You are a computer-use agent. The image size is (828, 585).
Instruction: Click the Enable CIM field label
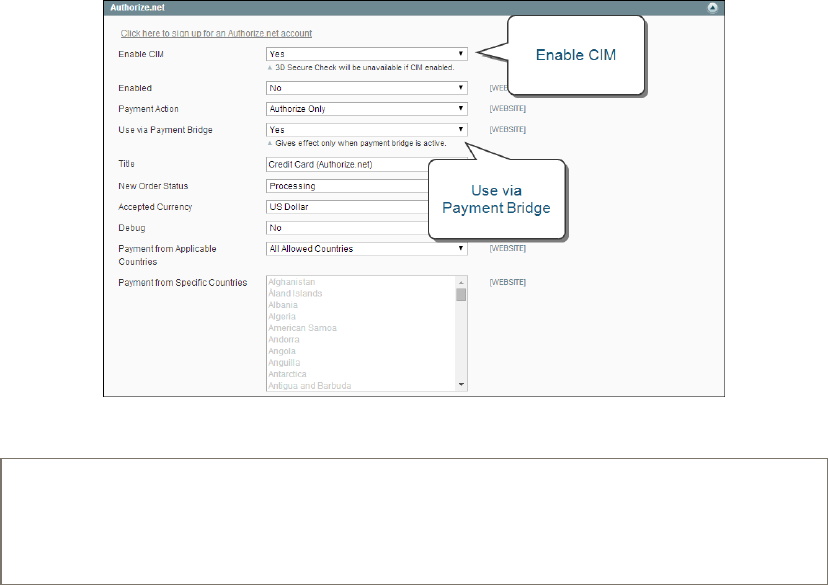point(141,54)
